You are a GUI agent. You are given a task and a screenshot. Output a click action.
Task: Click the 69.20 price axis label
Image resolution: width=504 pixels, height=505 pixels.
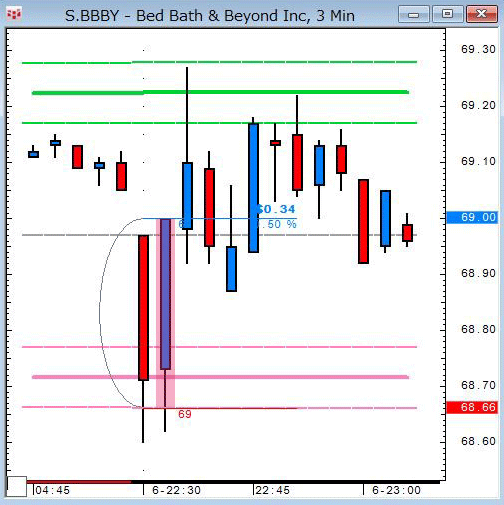[478, 105]
